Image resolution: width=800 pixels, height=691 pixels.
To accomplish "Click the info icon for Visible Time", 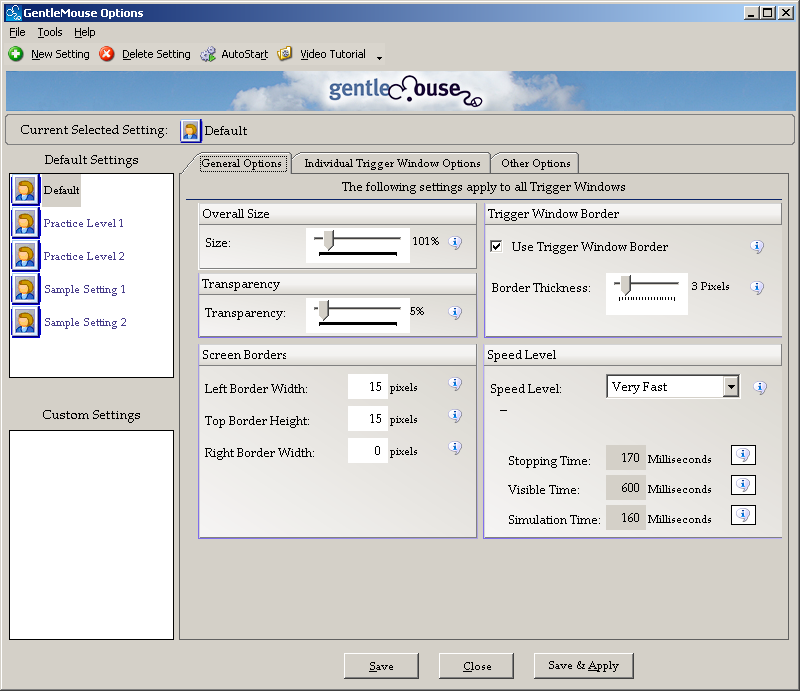I will pos(743,485).
